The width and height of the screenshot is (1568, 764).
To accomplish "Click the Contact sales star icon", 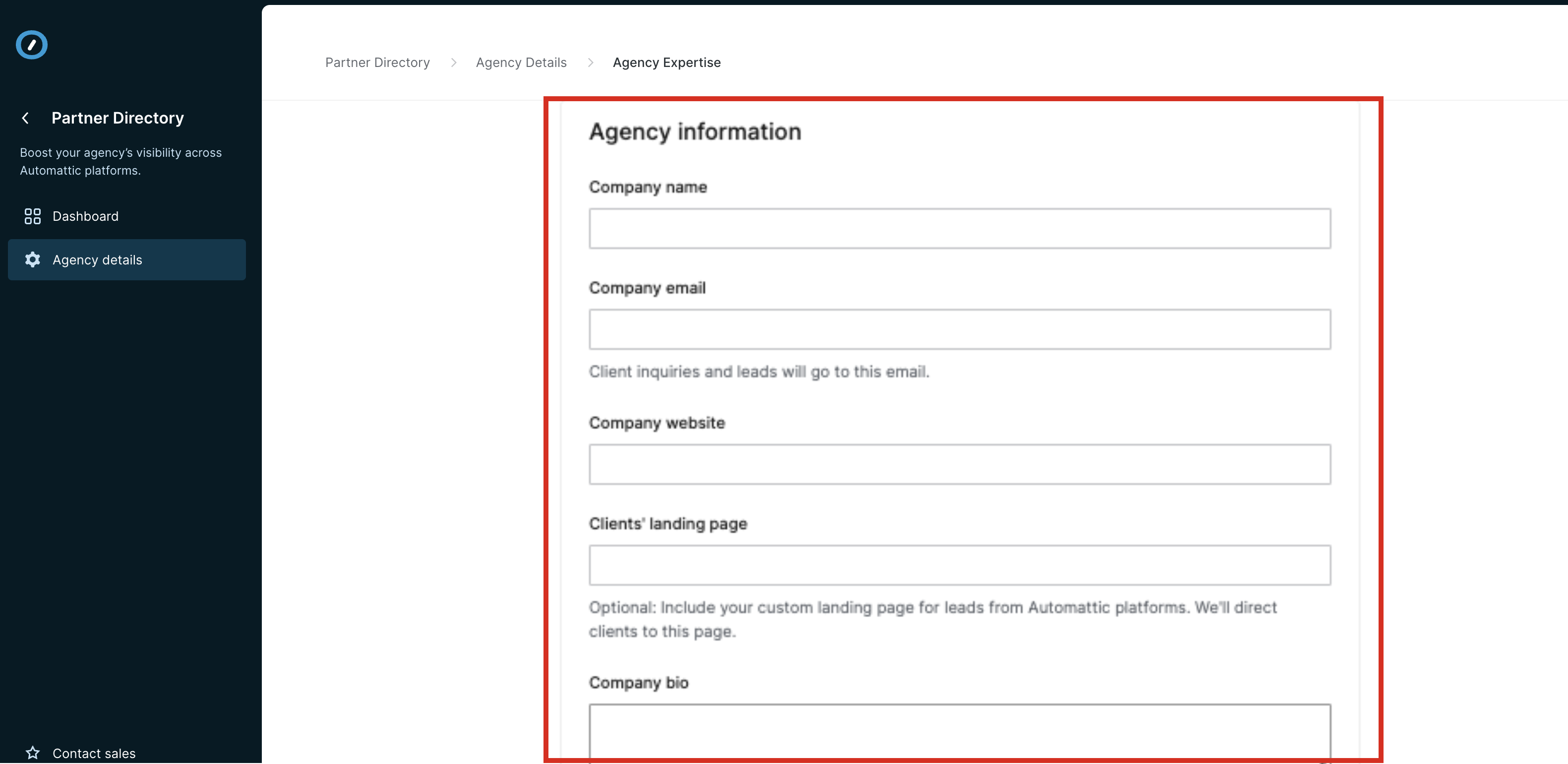I will click(33, 753).
